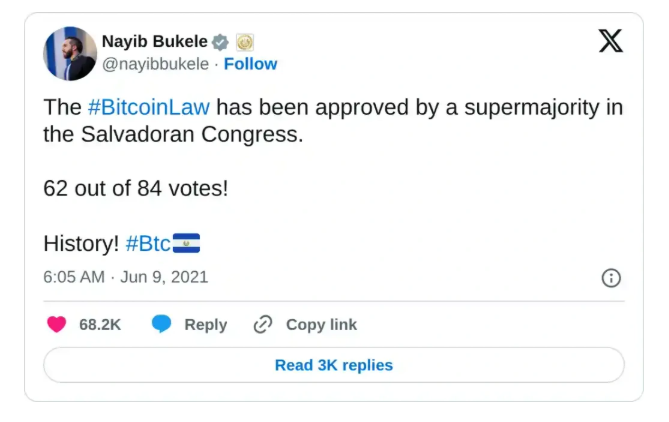
Task: Click the chain copy-link icon
Action: [263, 324]
